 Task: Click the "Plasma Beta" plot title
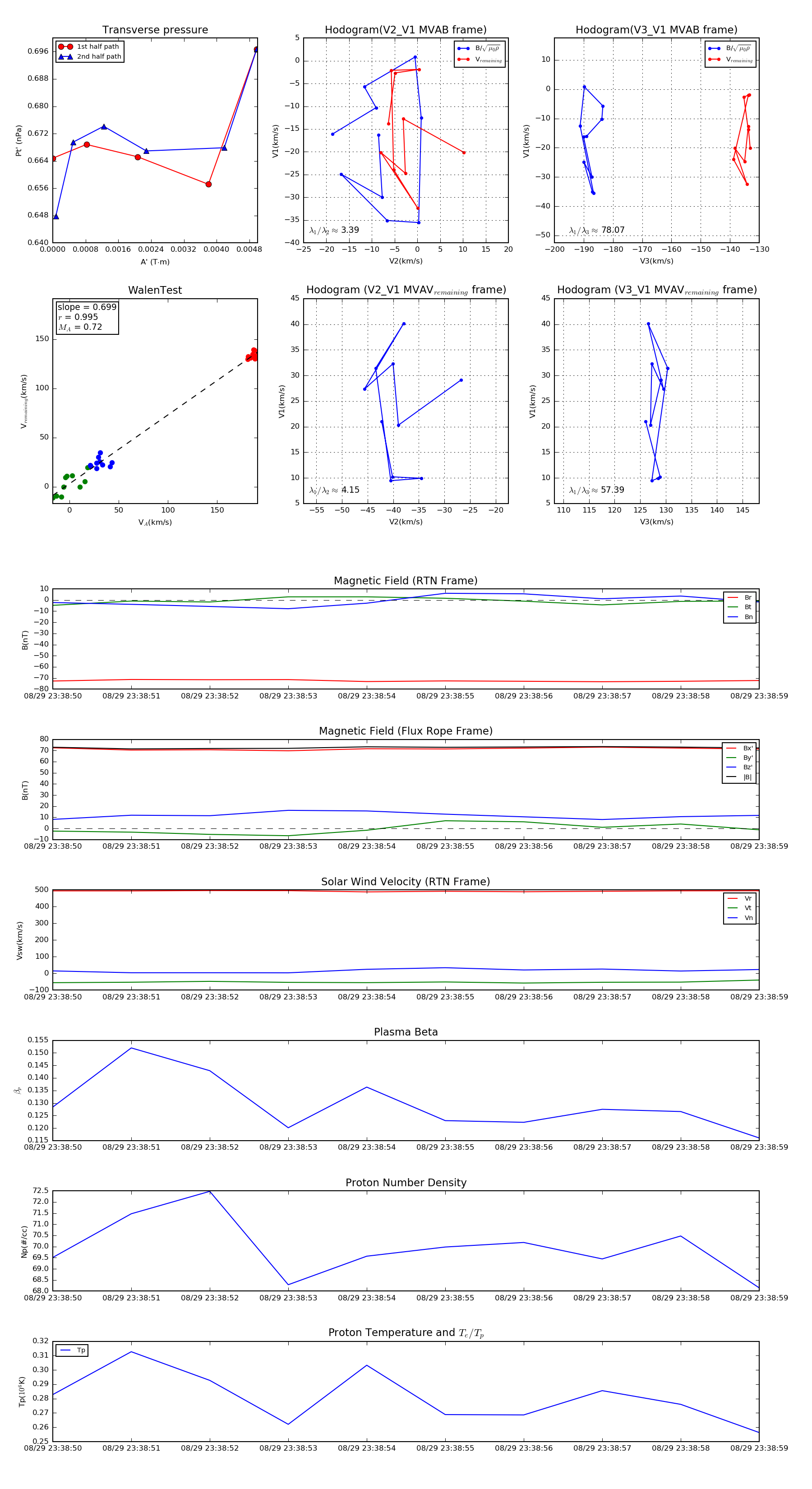[x=406, y=1032]
